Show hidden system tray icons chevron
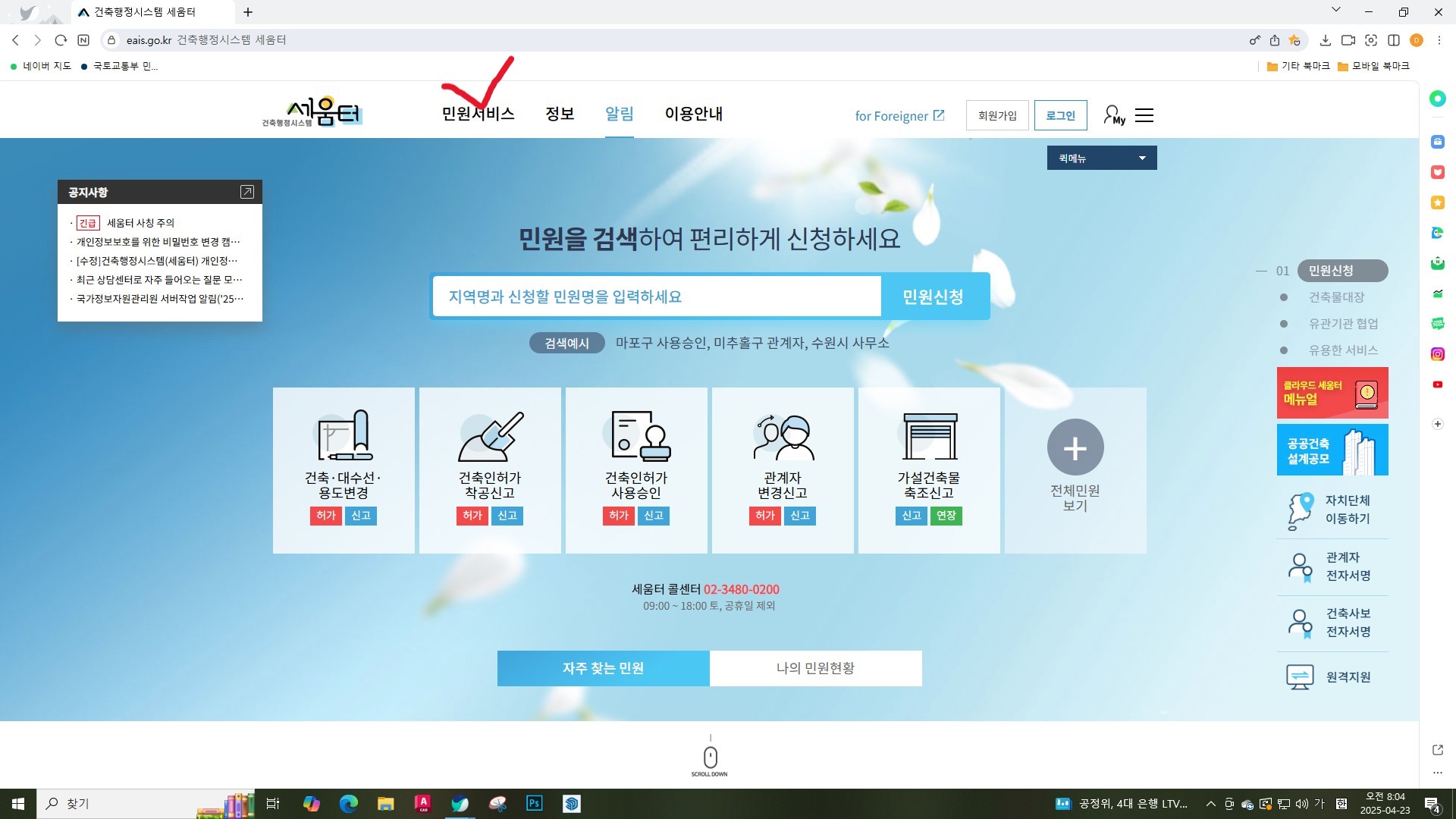1456x819 pixels. click(1210, 804)
